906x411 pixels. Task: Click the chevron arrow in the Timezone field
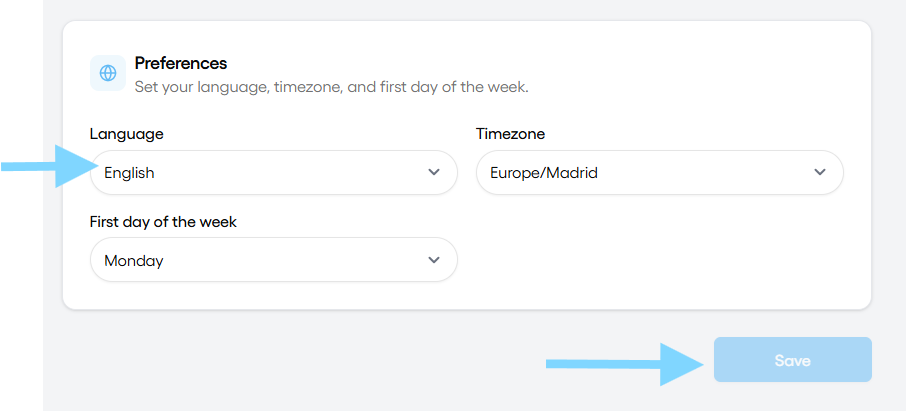pyautogui.click(x=819, y=172)
